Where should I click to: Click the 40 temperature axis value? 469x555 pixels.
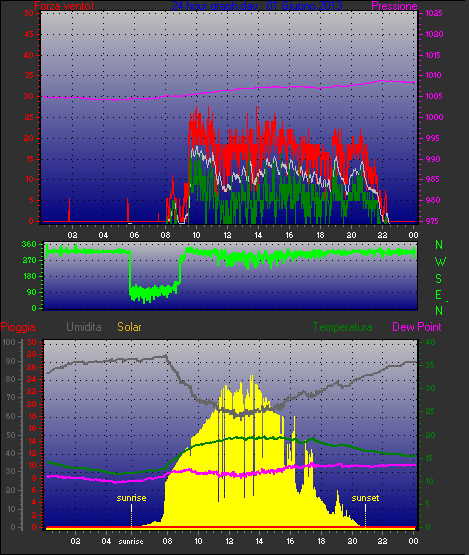point(430,342)
